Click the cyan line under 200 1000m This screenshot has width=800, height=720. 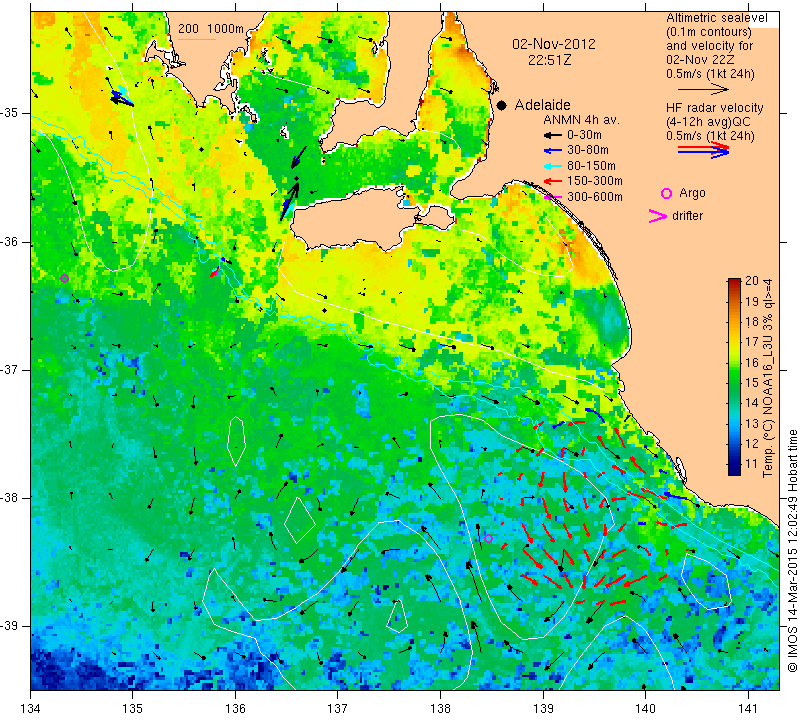tap(196, 39)
